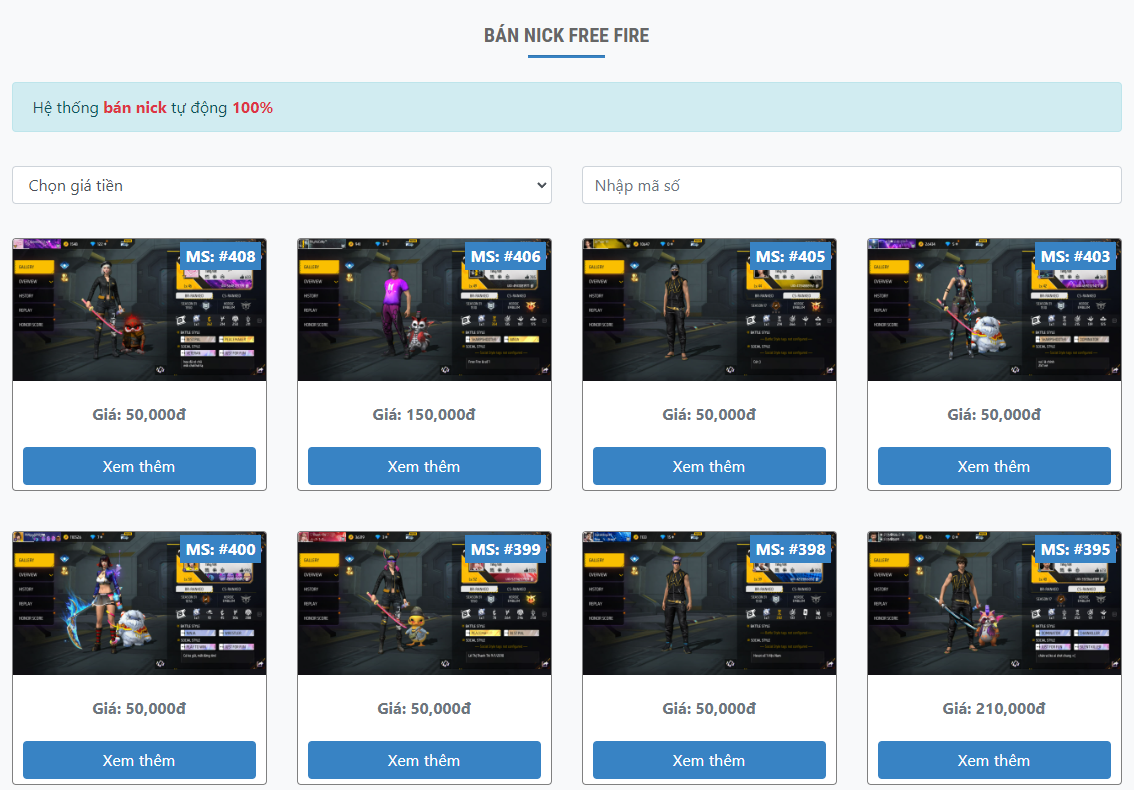Viewport: 1134px width, 790px height.
Task: Click 'Xem thêm' under account #399
Action: pyautogui.click(x=425, y=760)
